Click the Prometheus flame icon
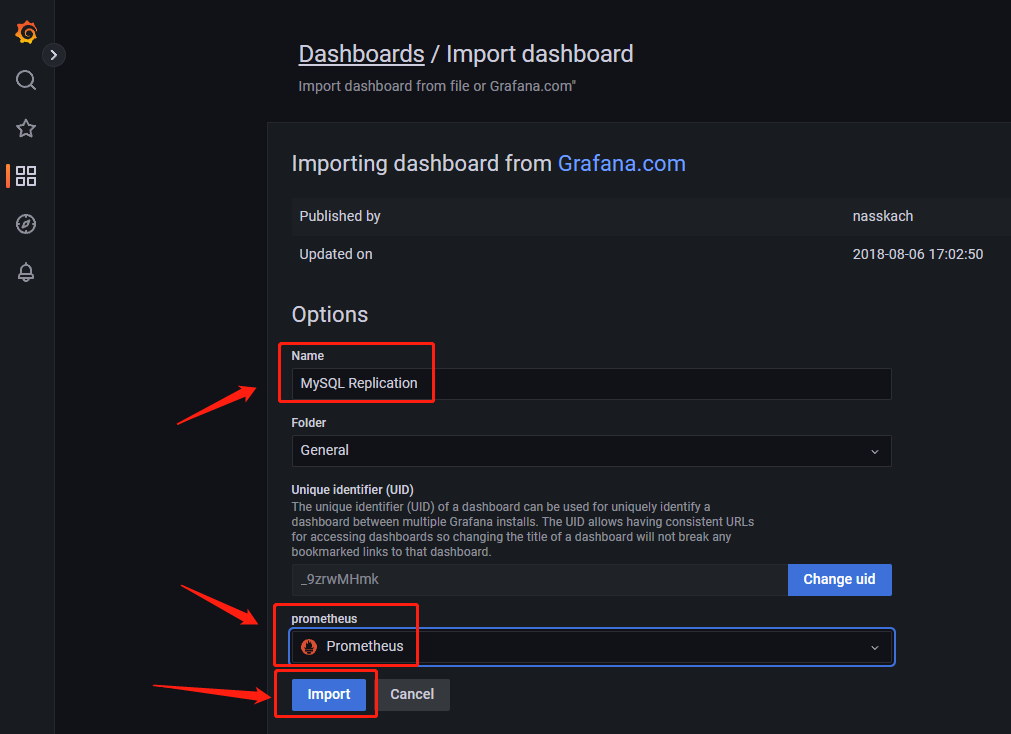 (x=309, y=647)
